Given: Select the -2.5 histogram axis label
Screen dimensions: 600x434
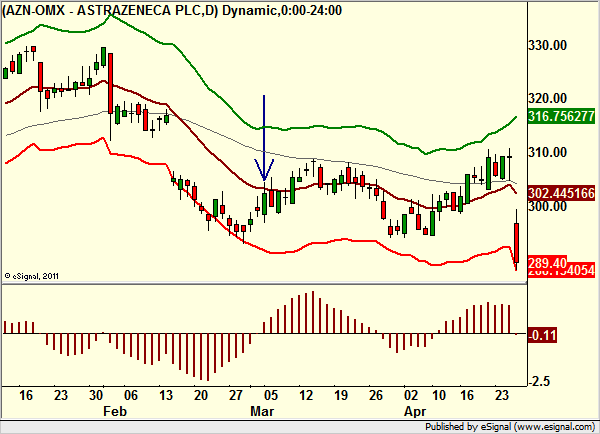Looking at the screenshot, I should (x=540, y=381).
